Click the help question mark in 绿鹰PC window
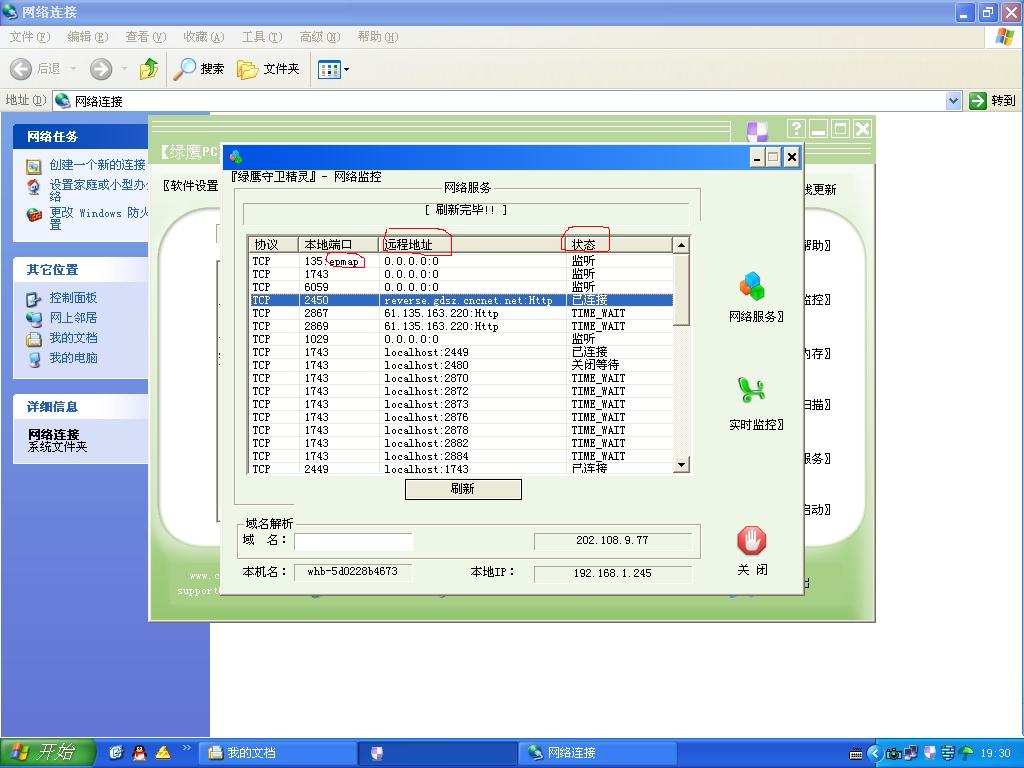 coord(796,129)
